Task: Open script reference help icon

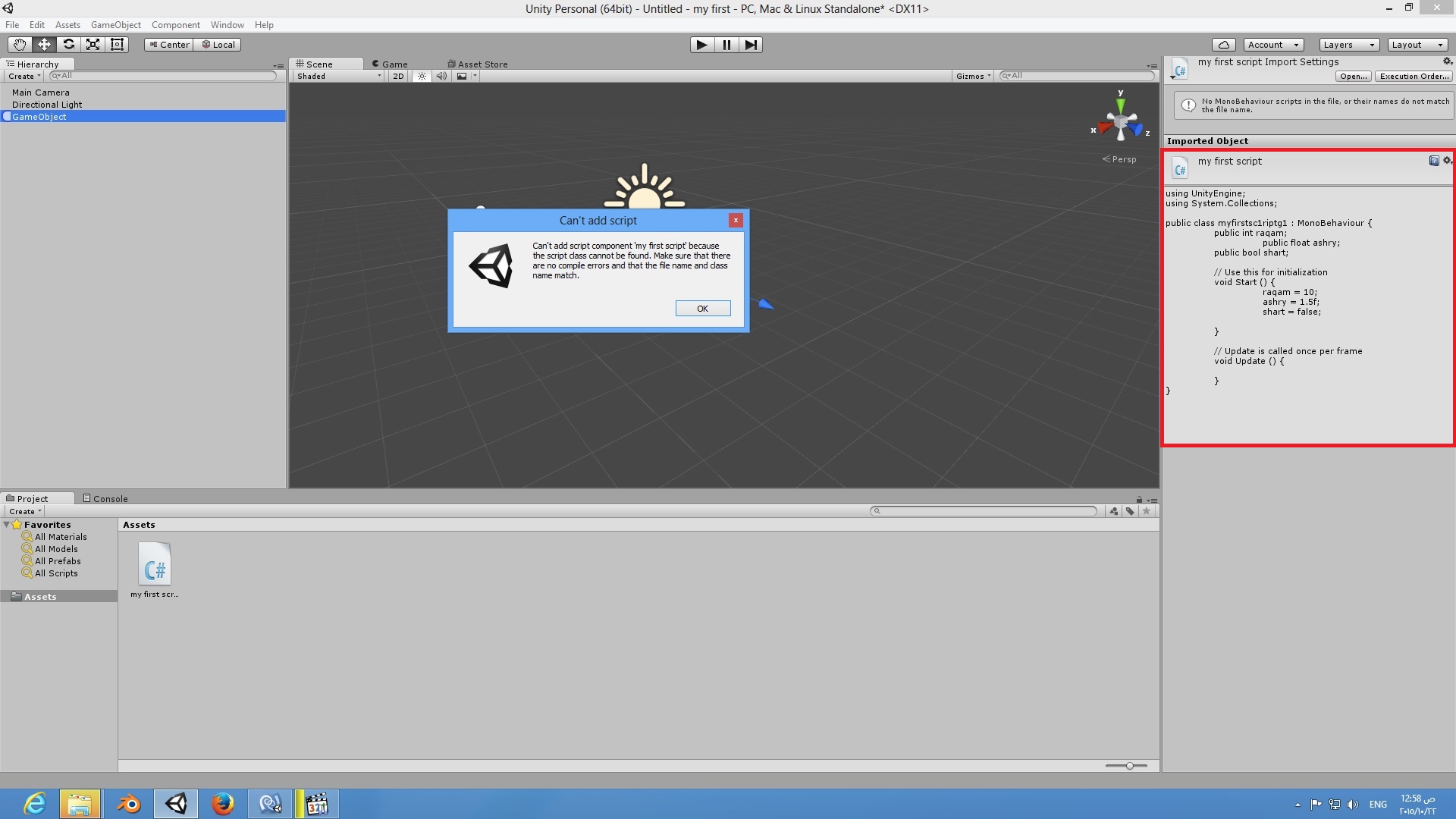Action: 1434,161
